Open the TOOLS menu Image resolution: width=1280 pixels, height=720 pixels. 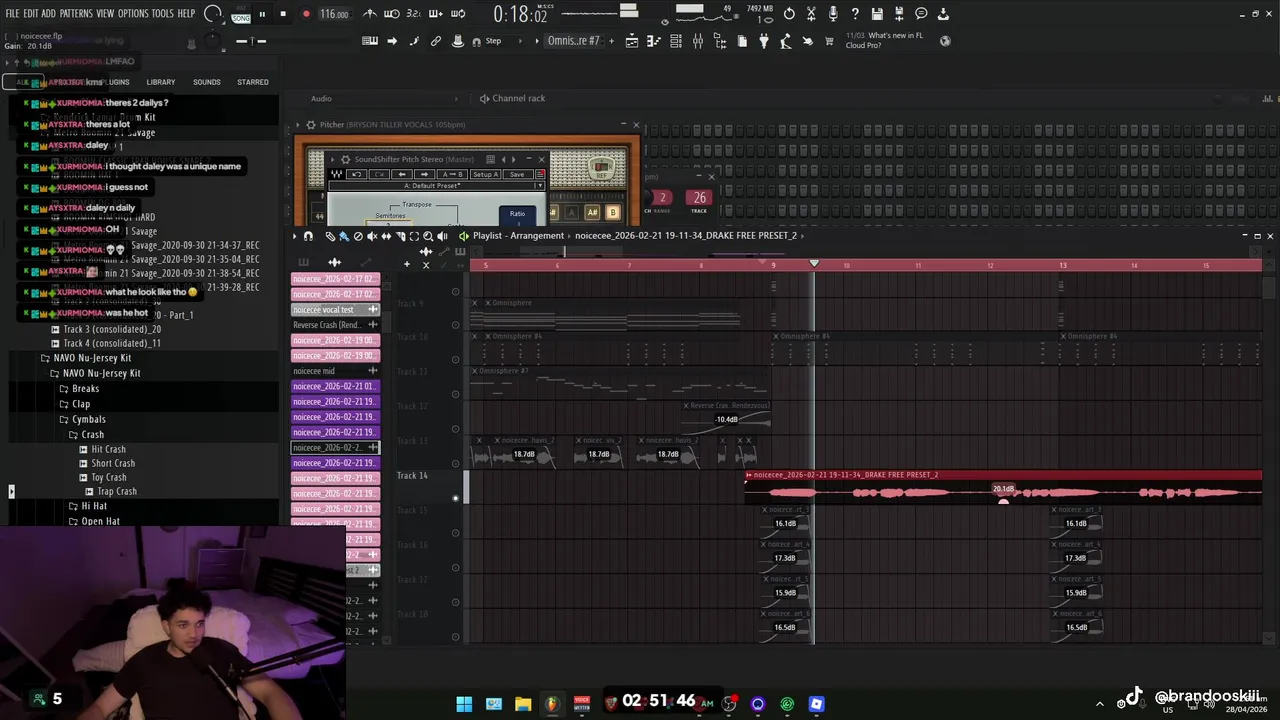click(x=163, y=14)
